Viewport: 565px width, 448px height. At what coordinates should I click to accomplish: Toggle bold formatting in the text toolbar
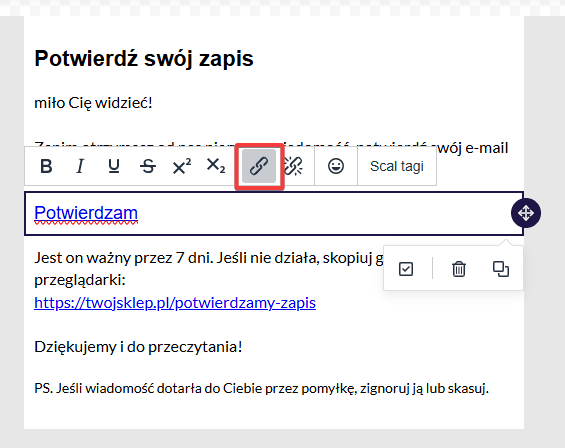click(46, 166)
